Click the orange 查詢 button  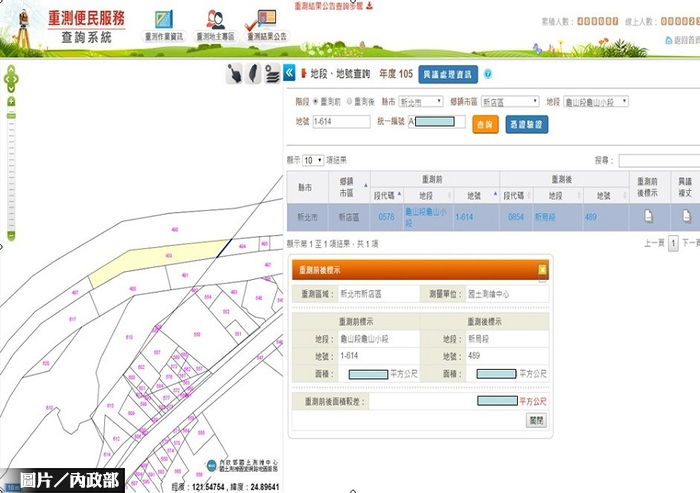(x=485, y=125)
